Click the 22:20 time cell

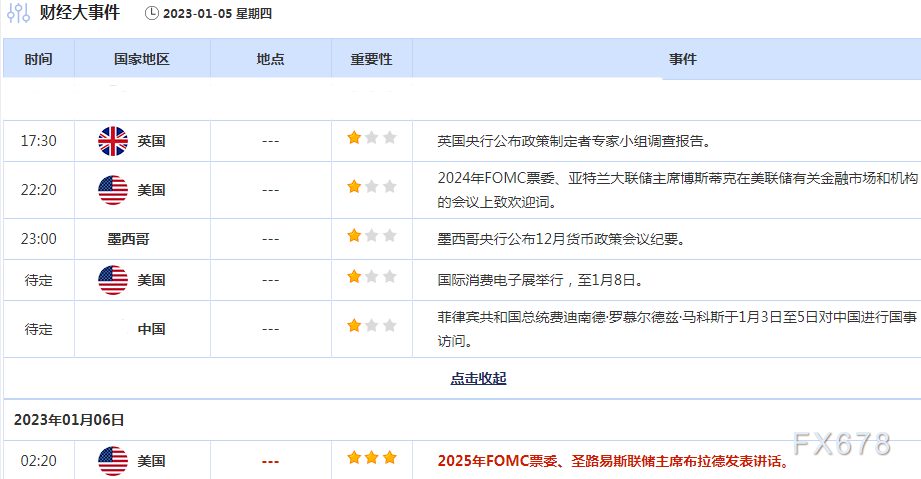pyautogui.click(x=39, y=190)
